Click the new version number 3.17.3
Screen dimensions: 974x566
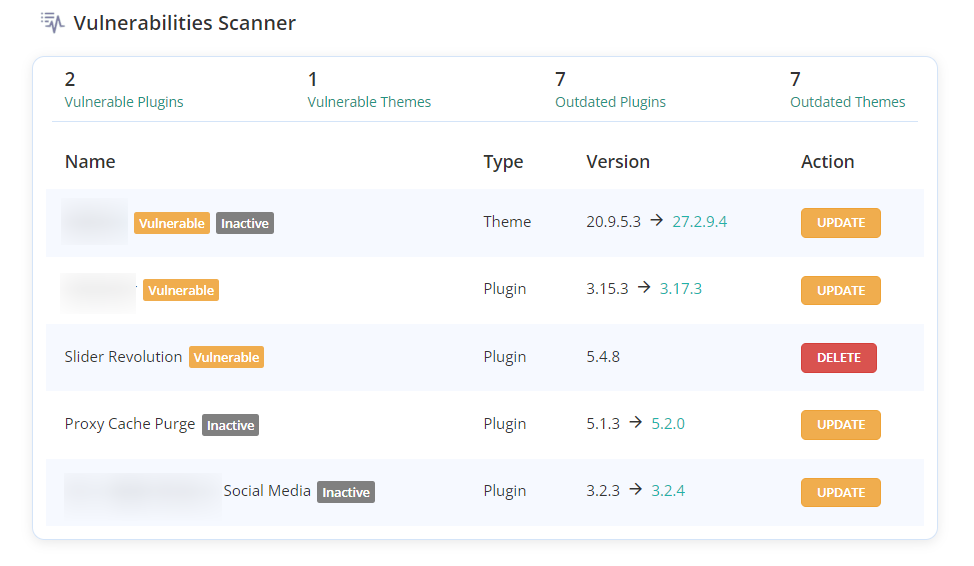pos(681,289)
